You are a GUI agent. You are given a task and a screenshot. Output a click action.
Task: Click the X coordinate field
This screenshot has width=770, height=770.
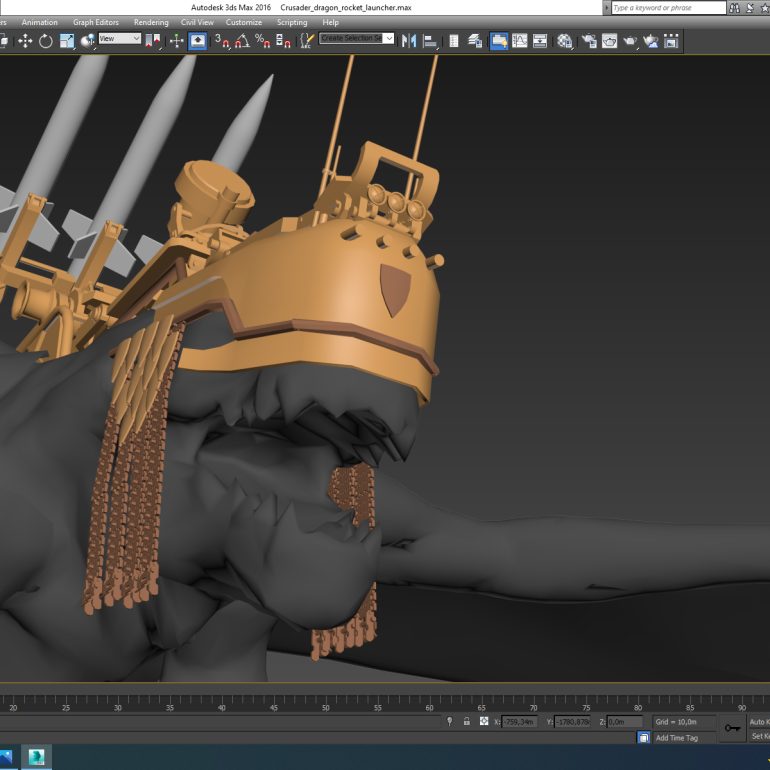click(x=519, y=721)
